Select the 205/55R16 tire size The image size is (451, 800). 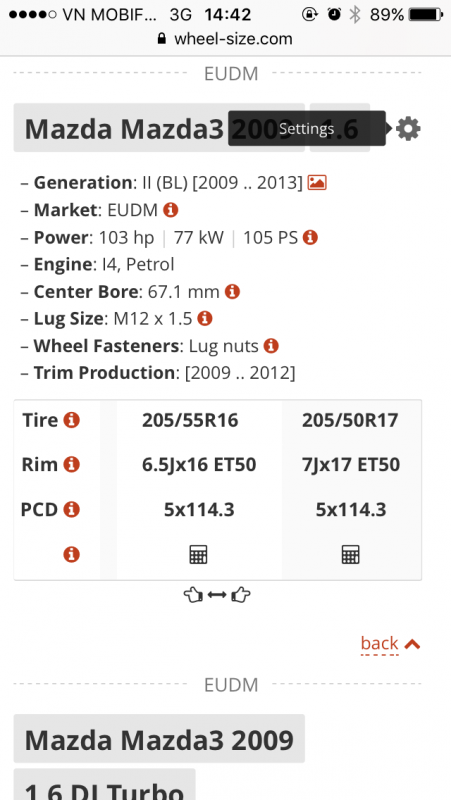190,420
